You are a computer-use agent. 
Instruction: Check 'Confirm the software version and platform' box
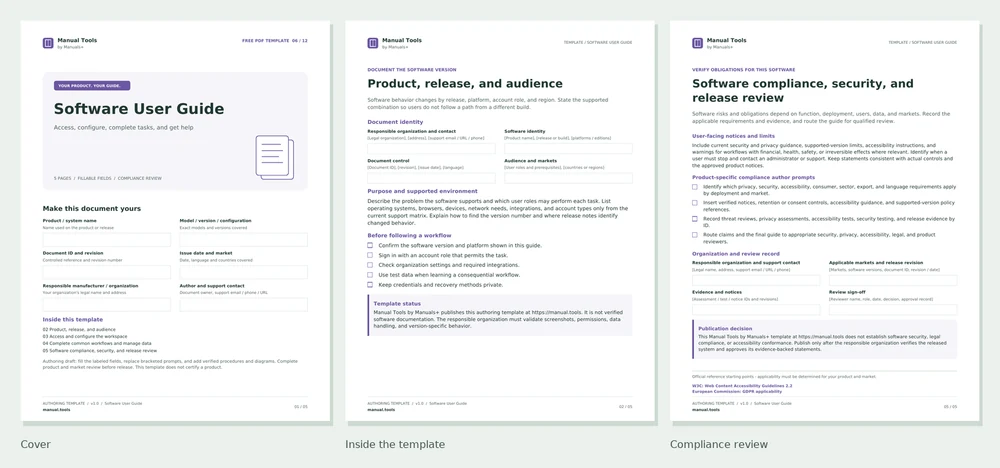tap(370, 245)
